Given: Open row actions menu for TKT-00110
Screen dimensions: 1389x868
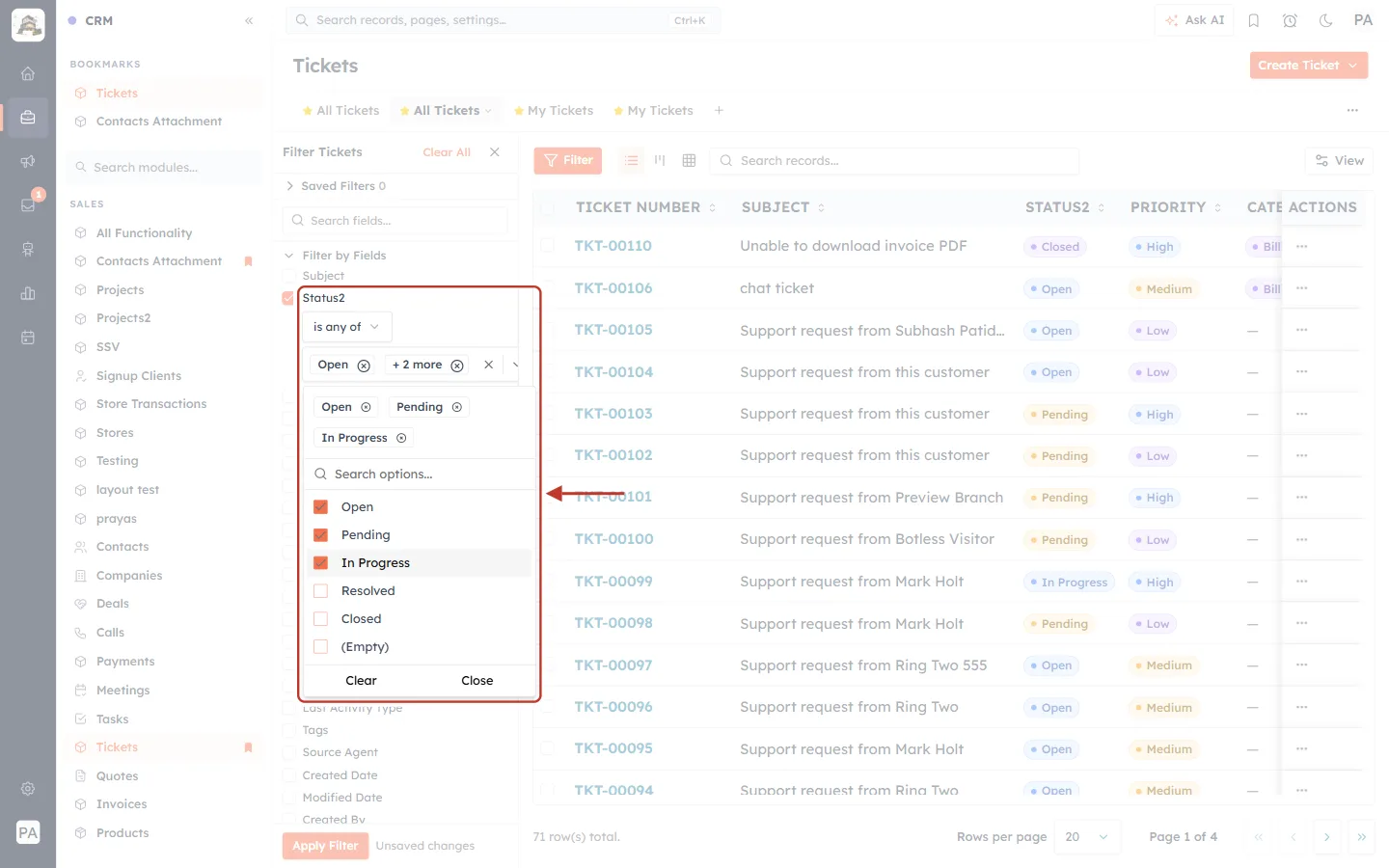Looking at the screenshot, I should pyautogui.click(x=1302, y=247).
